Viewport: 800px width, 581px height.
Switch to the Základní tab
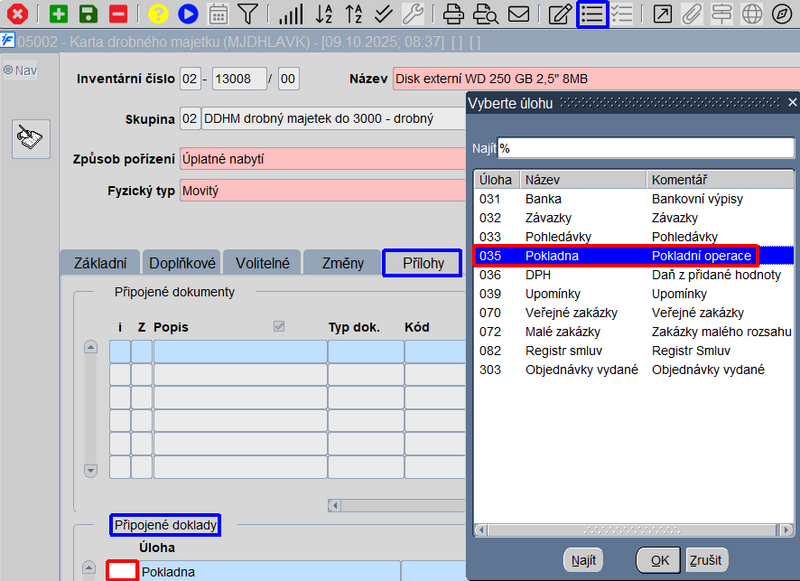pos(100,263)
